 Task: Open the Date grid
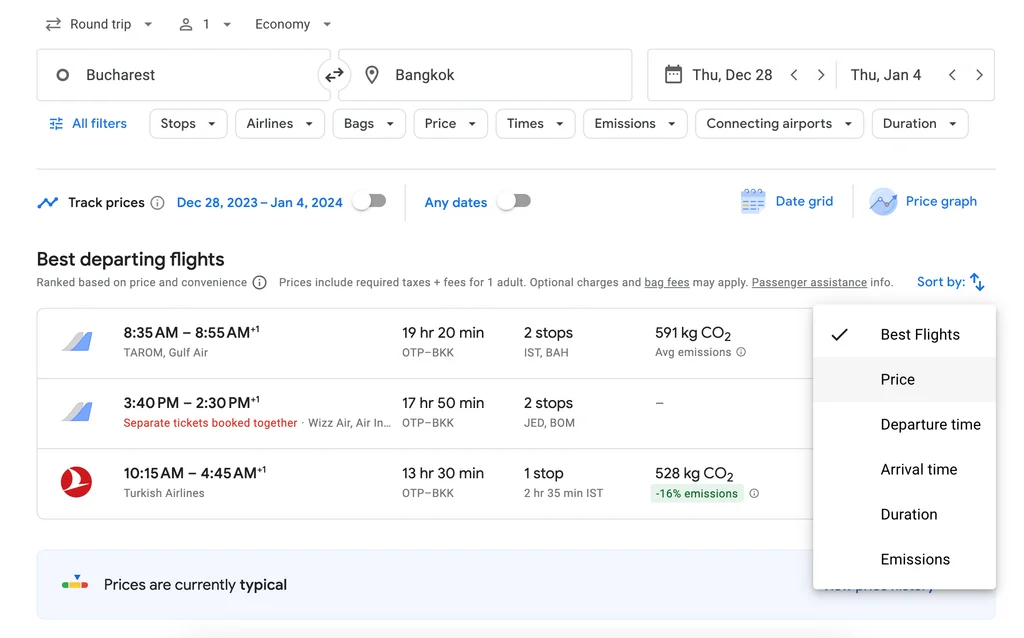click(788, 201)
